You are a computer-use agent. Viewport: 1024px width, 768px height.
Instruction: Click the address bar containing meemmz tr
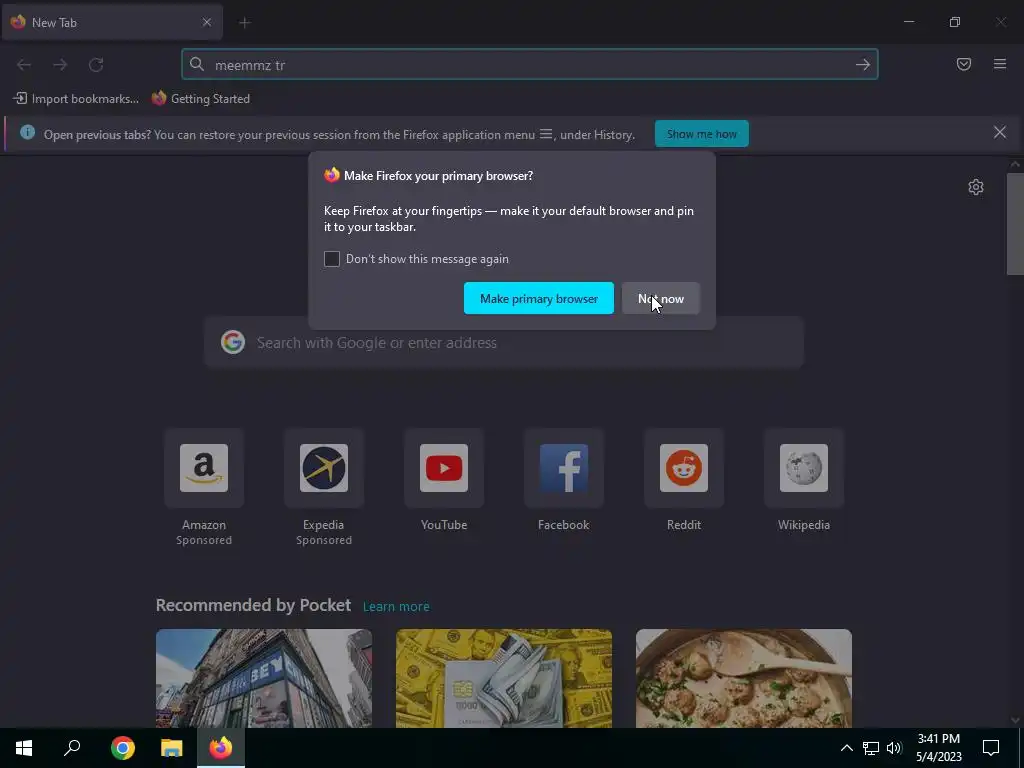point(530,65)
